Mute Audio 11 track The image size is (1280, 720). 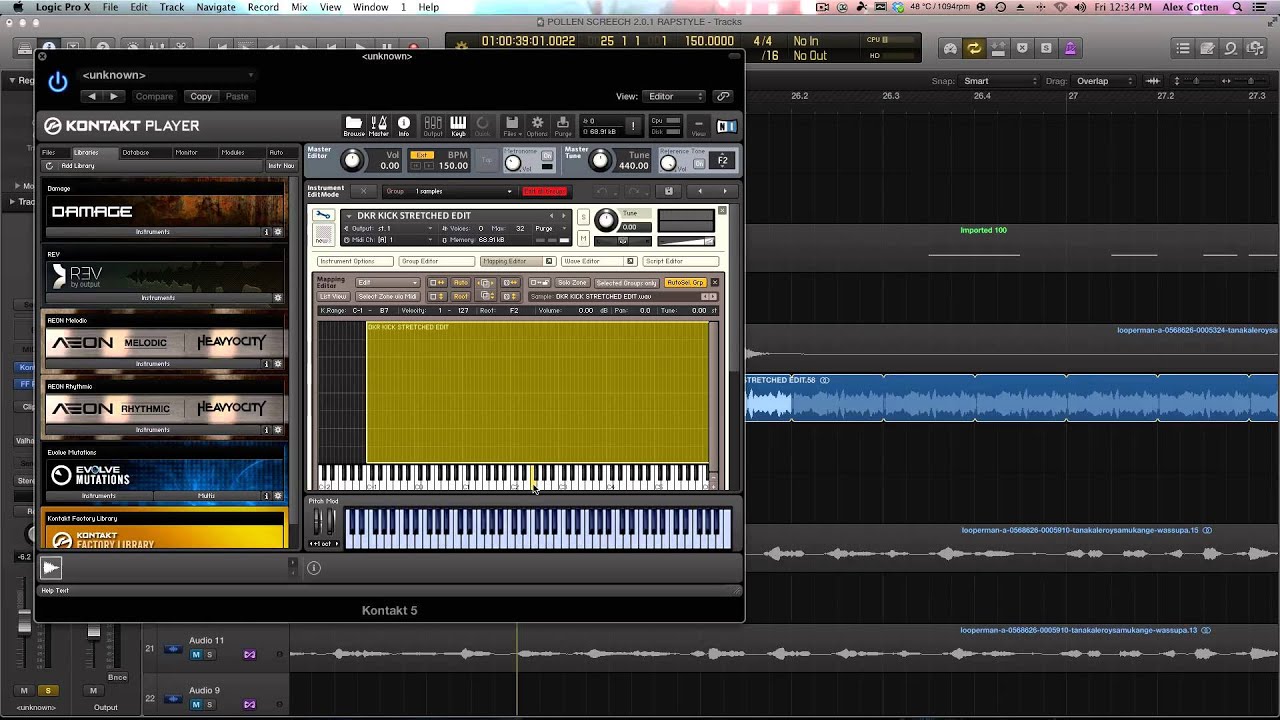[196, 655]
